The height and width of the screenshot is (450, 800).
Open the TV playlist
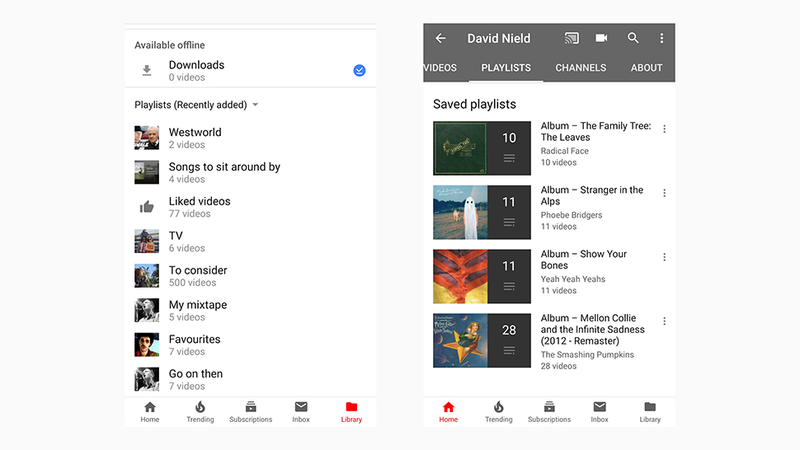[x=251, y=241]
